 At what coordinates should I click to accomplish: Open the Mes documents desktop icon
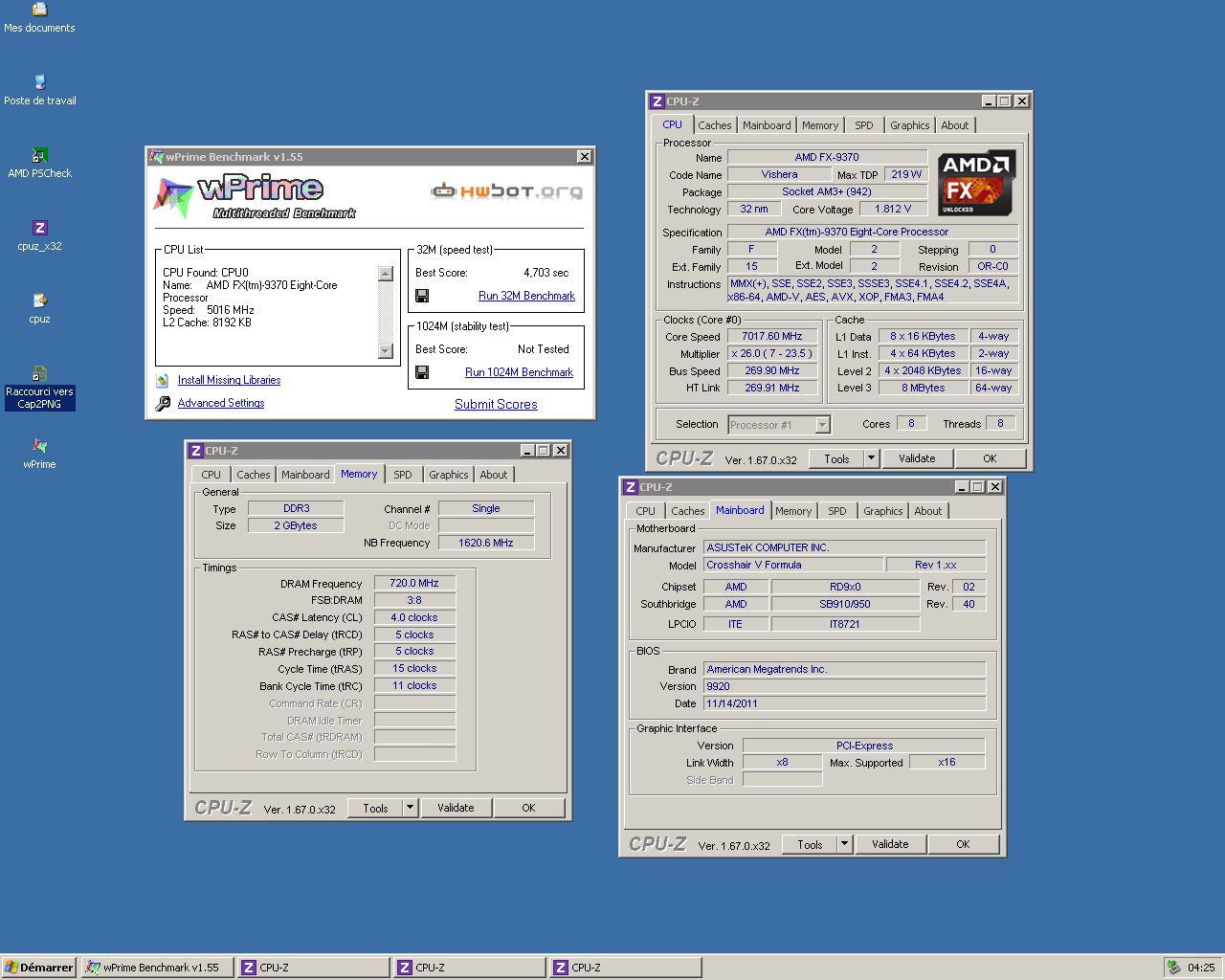click(x=39, y=11)
